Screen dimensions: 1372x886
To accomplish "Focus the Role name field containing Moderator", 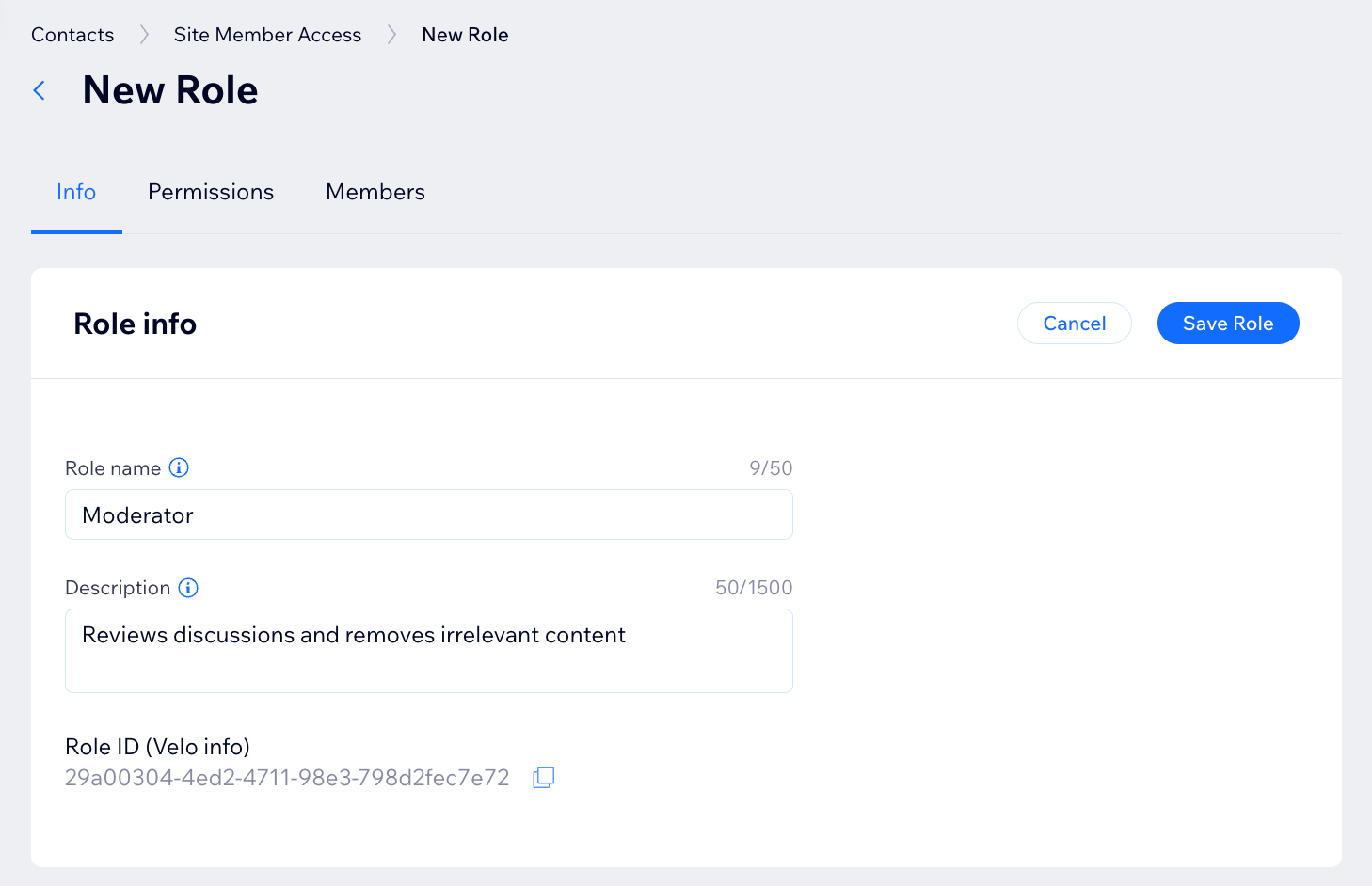I will pos(428,515).
